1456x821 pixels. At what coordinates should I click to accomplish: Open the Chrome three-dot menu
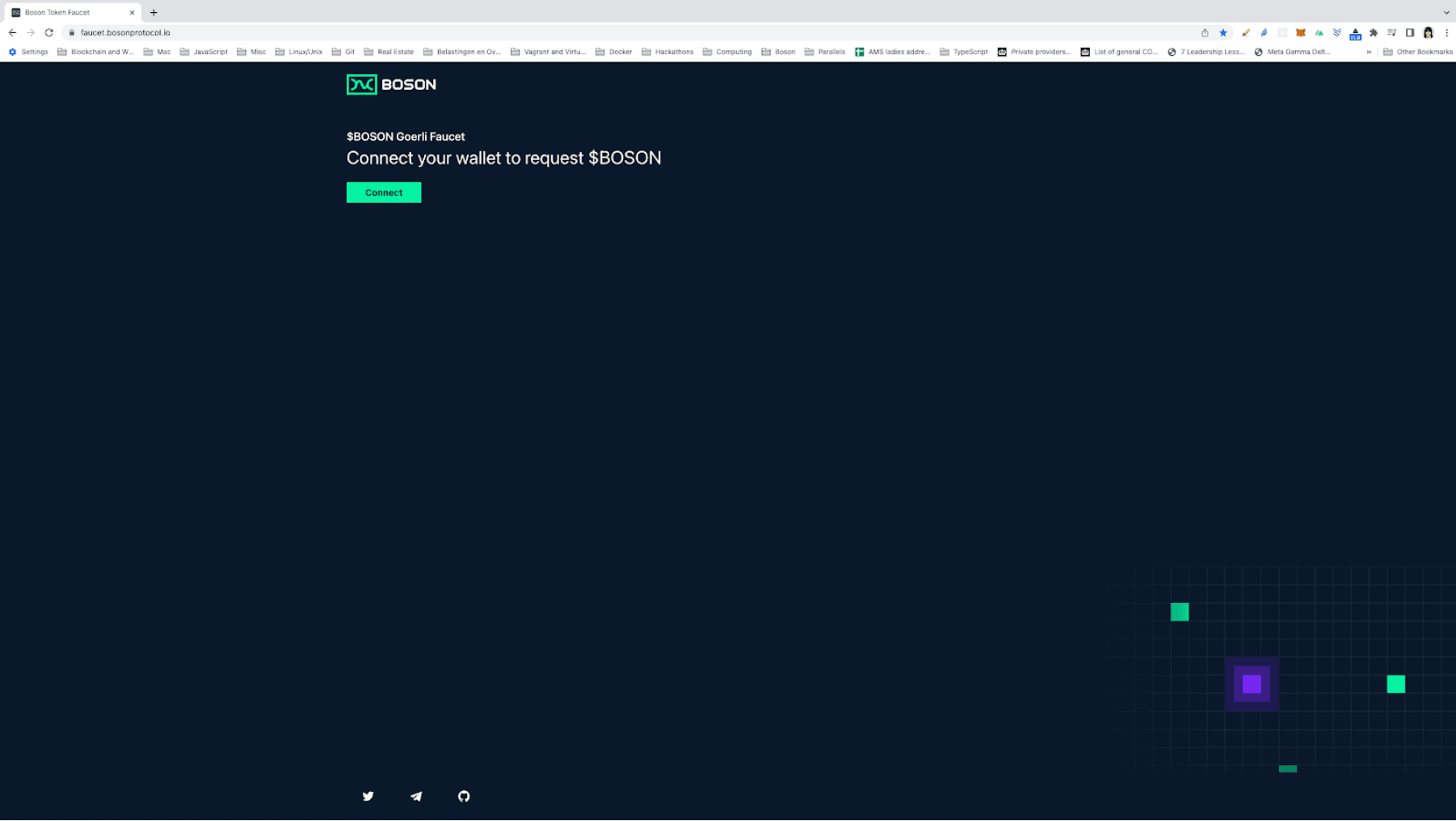click(x=1447, y=32)
